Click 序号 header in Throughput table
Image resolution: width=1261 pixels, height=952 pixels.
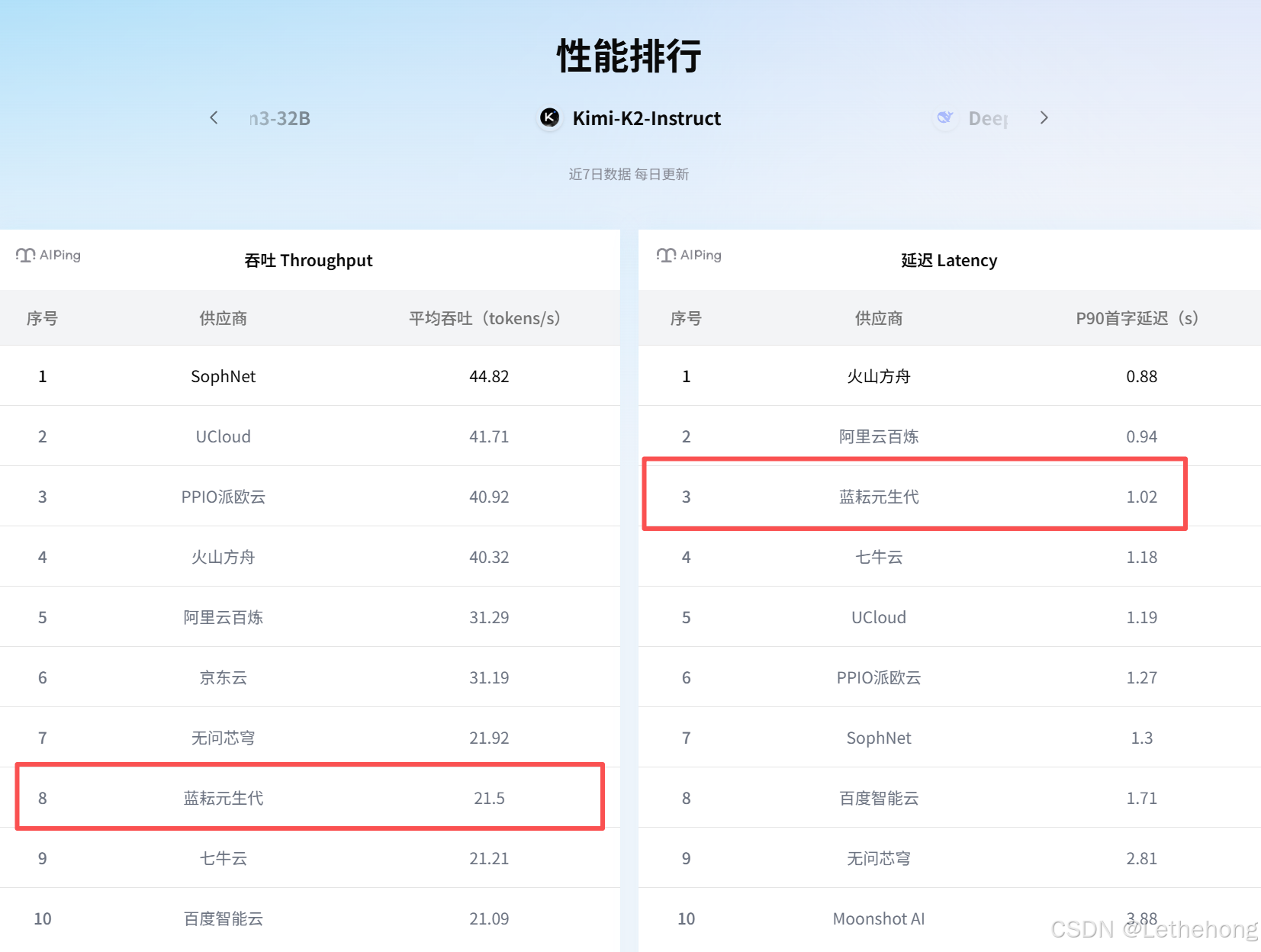tap(42, 318)
